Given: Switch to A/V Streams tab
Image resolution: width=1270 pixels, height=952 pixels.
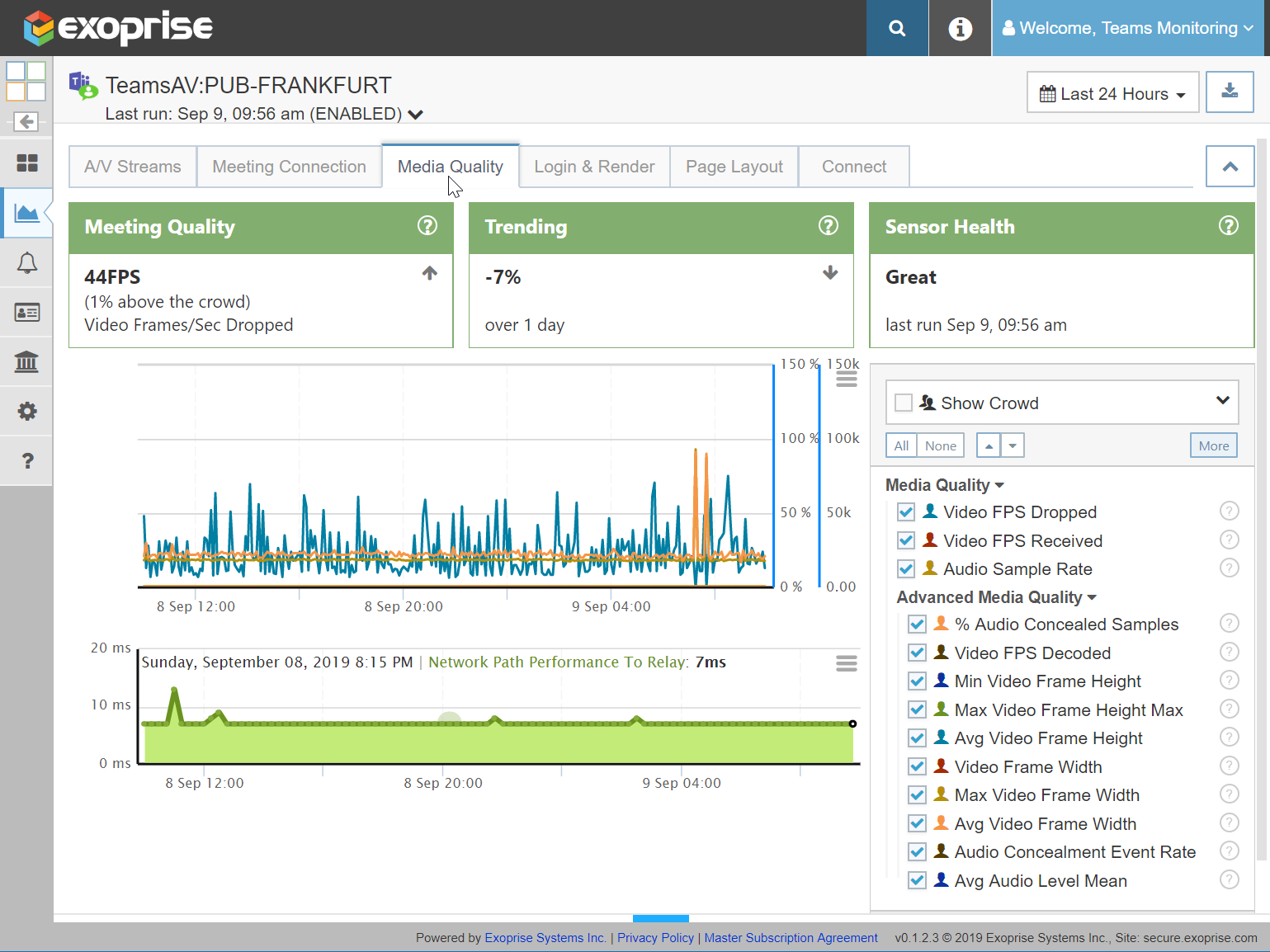Looking at the screenshot, I should tap(132, 167).
